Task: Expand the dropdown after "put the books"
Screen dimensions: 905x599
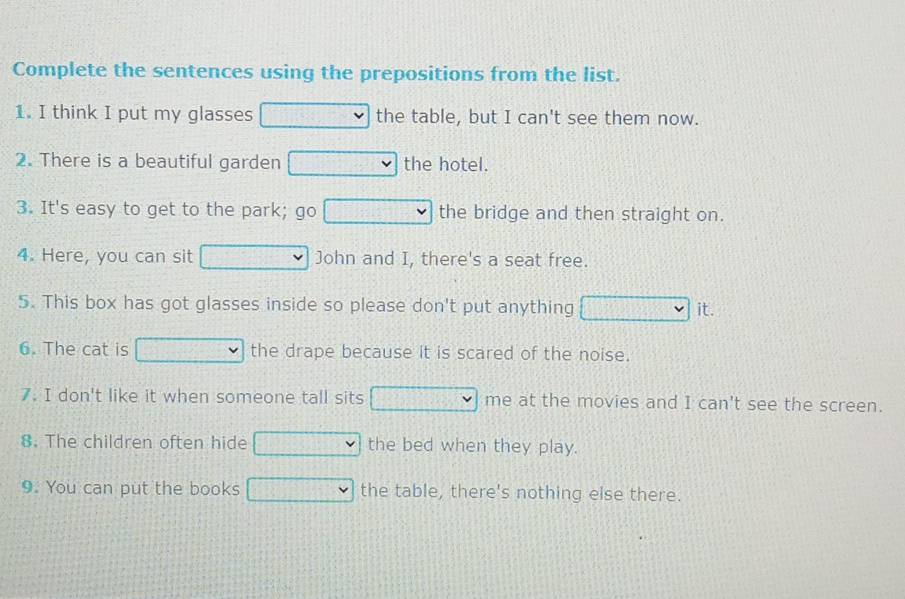Action: point(301,491)
